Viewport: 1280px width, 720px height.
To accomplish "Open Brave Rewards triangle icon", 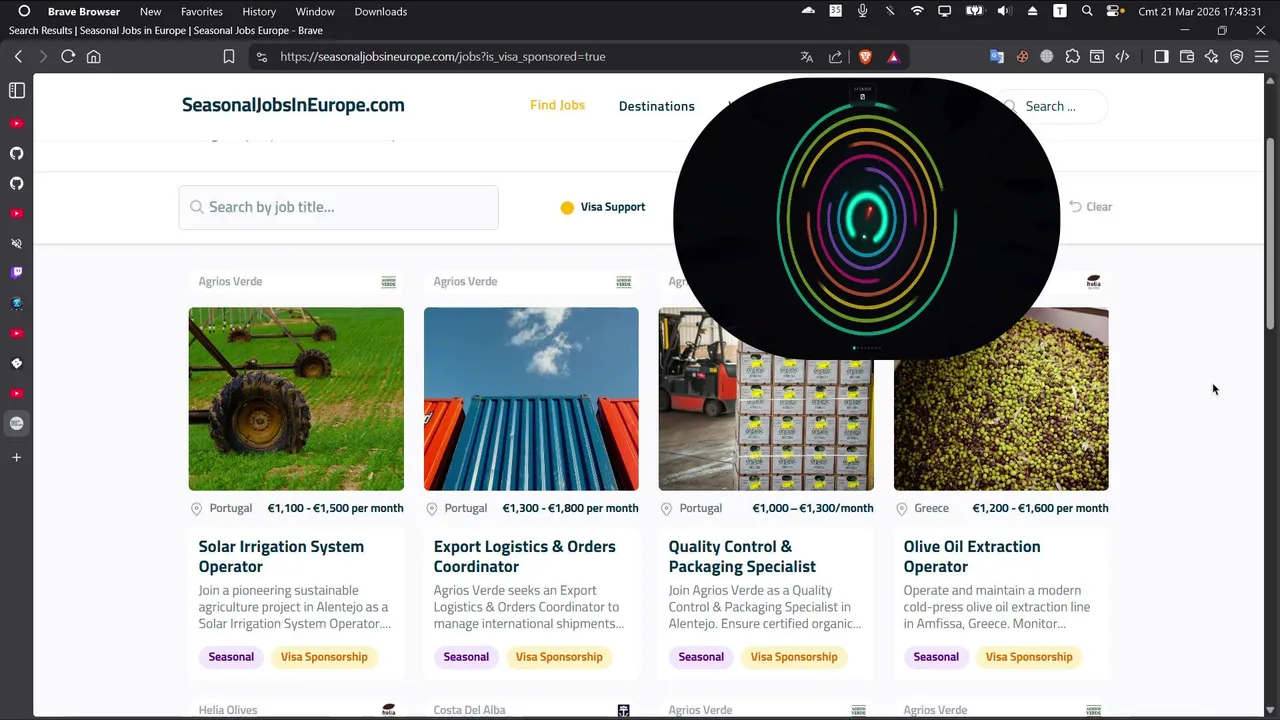I will click(x=893, y=57).
